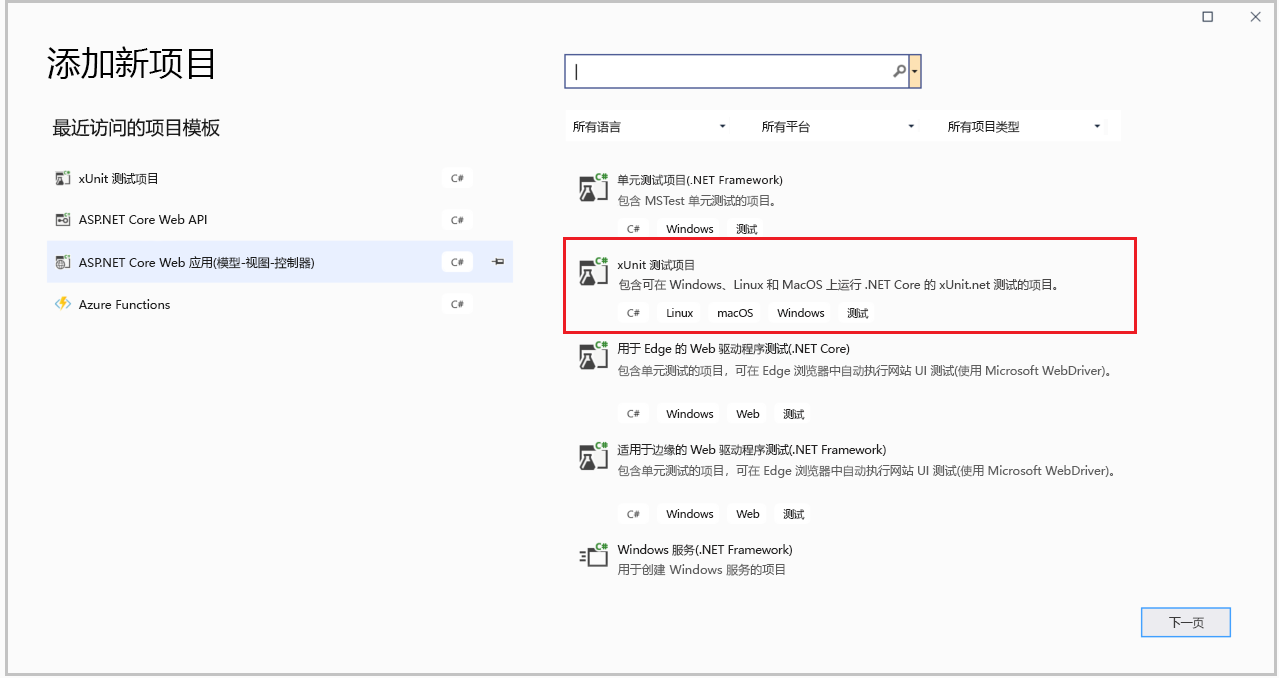This screenshot has width=1279, height=678.
Task: Open the search box dropdown arrow
Action: (x=915, y=71)
